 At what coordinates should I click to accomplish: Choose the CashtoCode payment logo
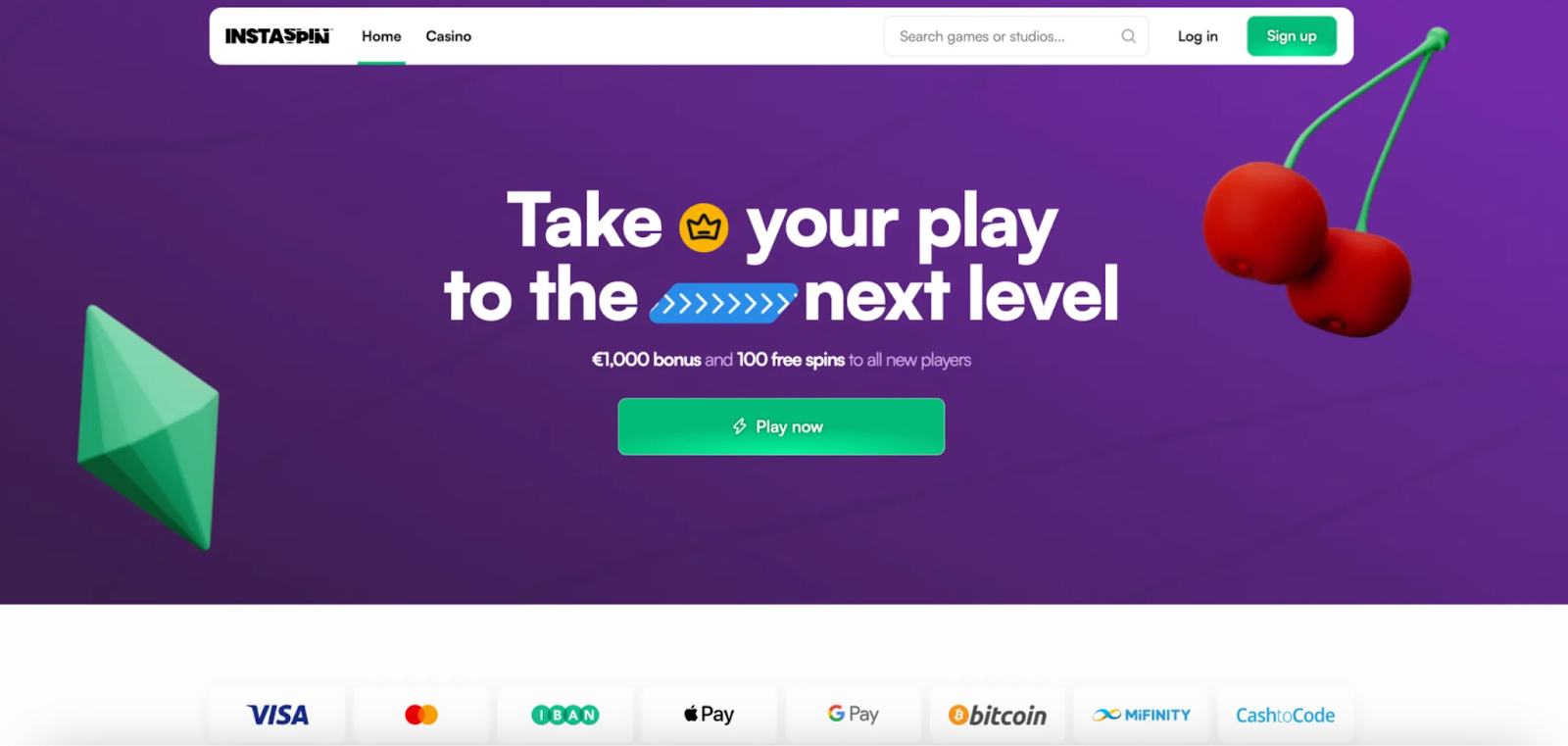click(x=1286, y=716)
